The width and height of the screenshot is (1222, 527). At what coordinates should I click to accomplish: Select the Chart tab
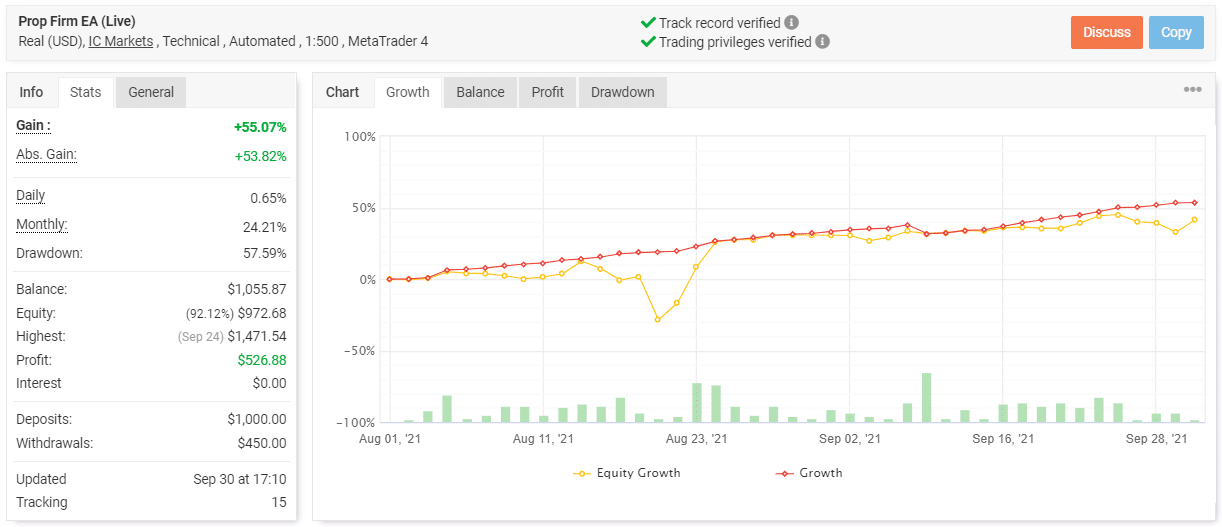[x=343, y=92]
